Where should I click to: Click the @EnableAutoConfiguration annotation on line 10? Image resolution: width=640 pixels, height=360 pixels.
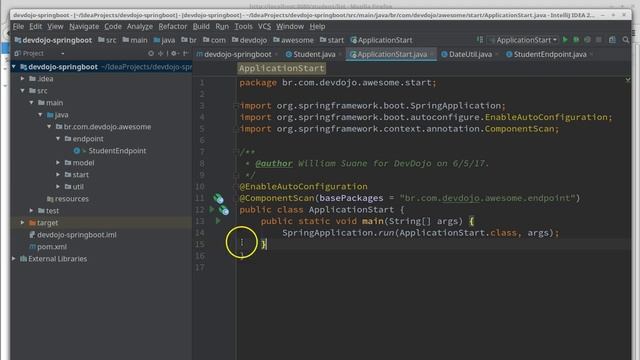point(303,187)
